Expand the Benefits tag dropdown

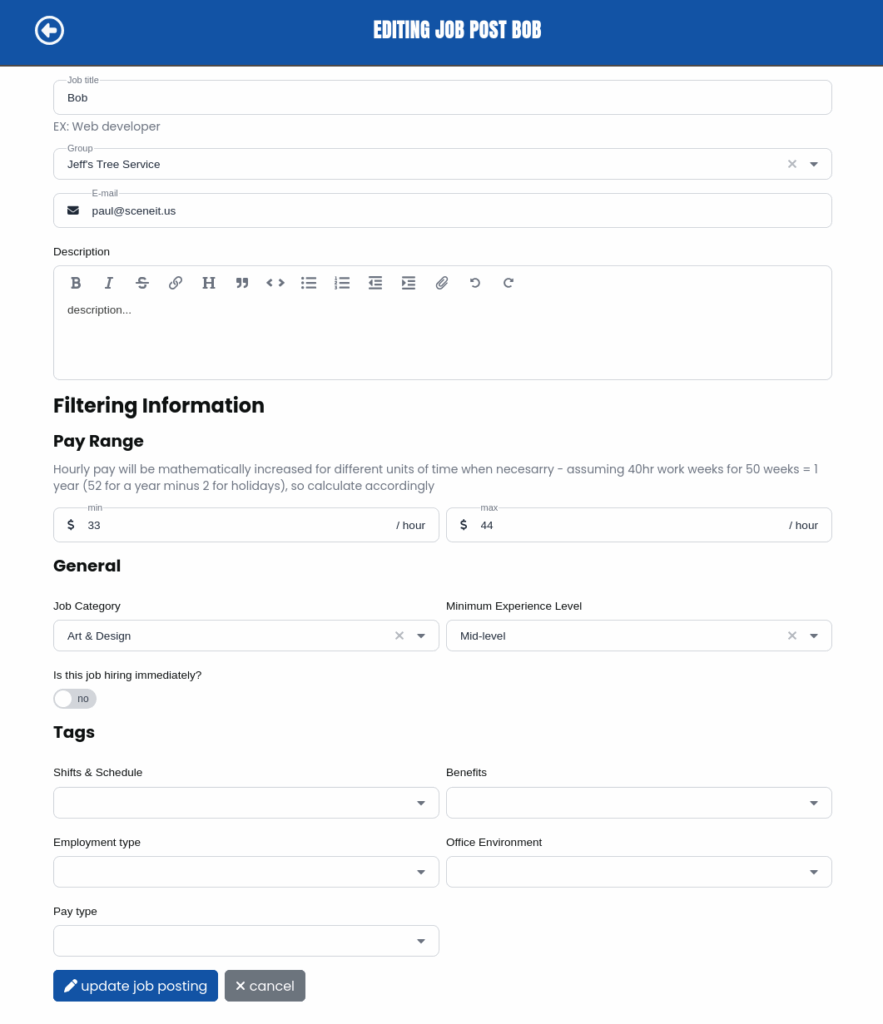[x=638, y=803]
